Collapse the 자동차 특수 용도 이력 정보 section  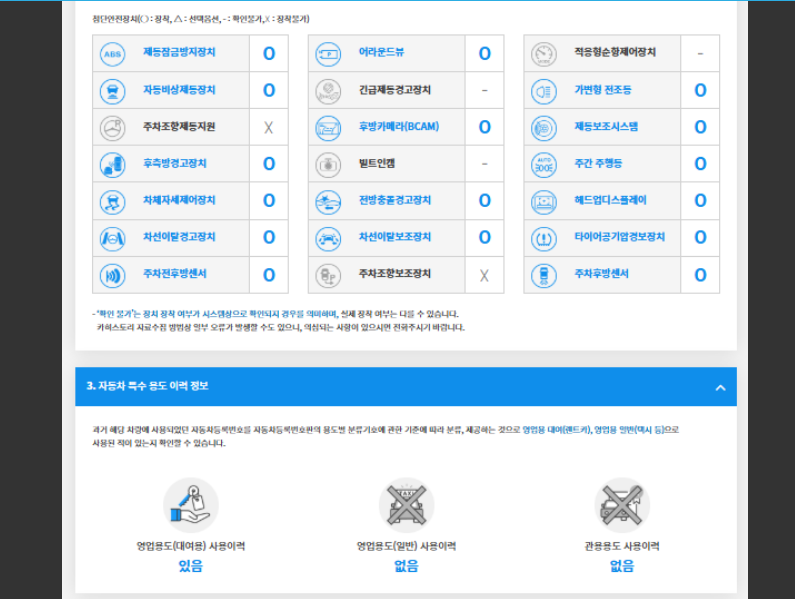(x=720, y=387)
